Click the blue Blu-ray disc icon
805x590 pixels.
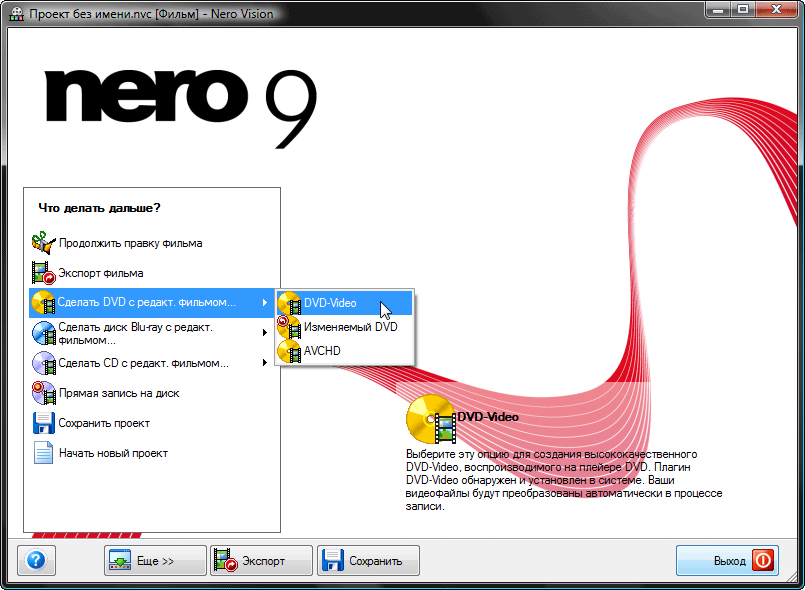click(44, 333)
